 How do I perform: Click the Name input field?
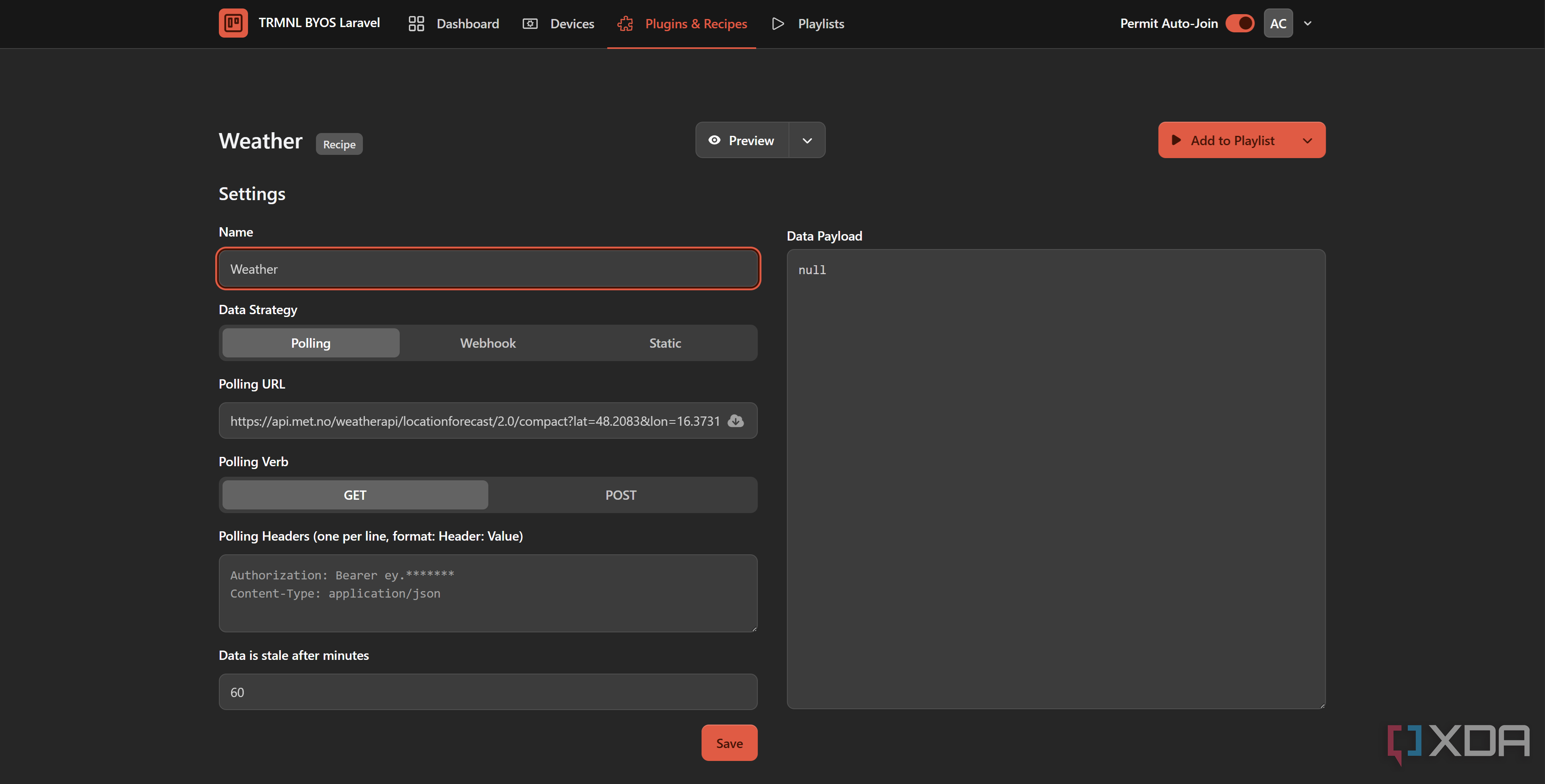pos(488,268)
